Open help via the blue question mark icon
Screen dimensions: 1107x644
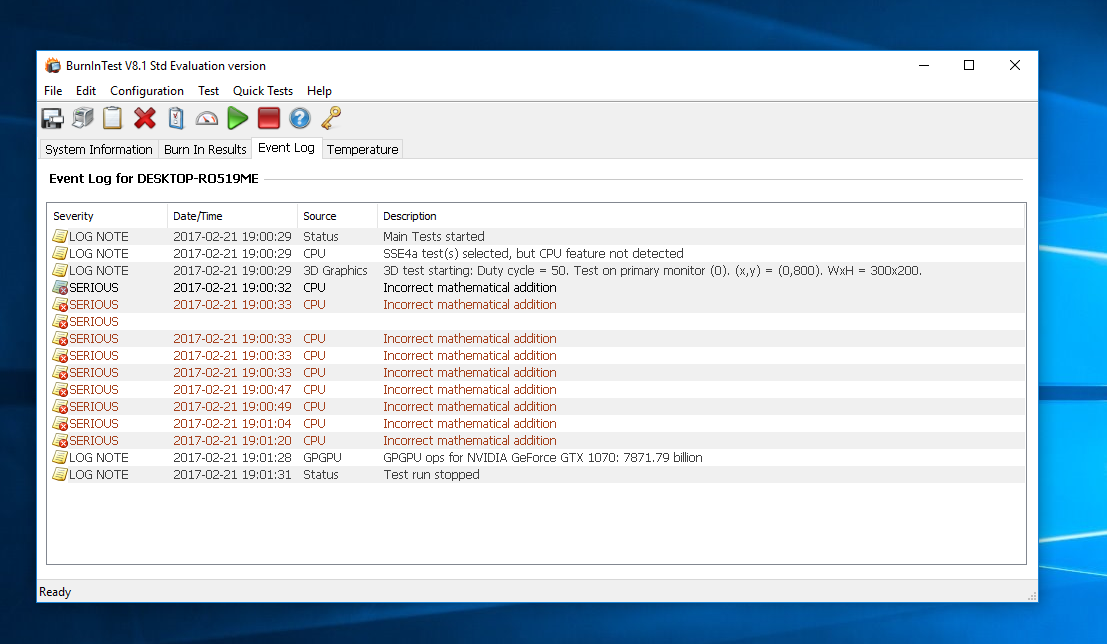pos(300,118)
